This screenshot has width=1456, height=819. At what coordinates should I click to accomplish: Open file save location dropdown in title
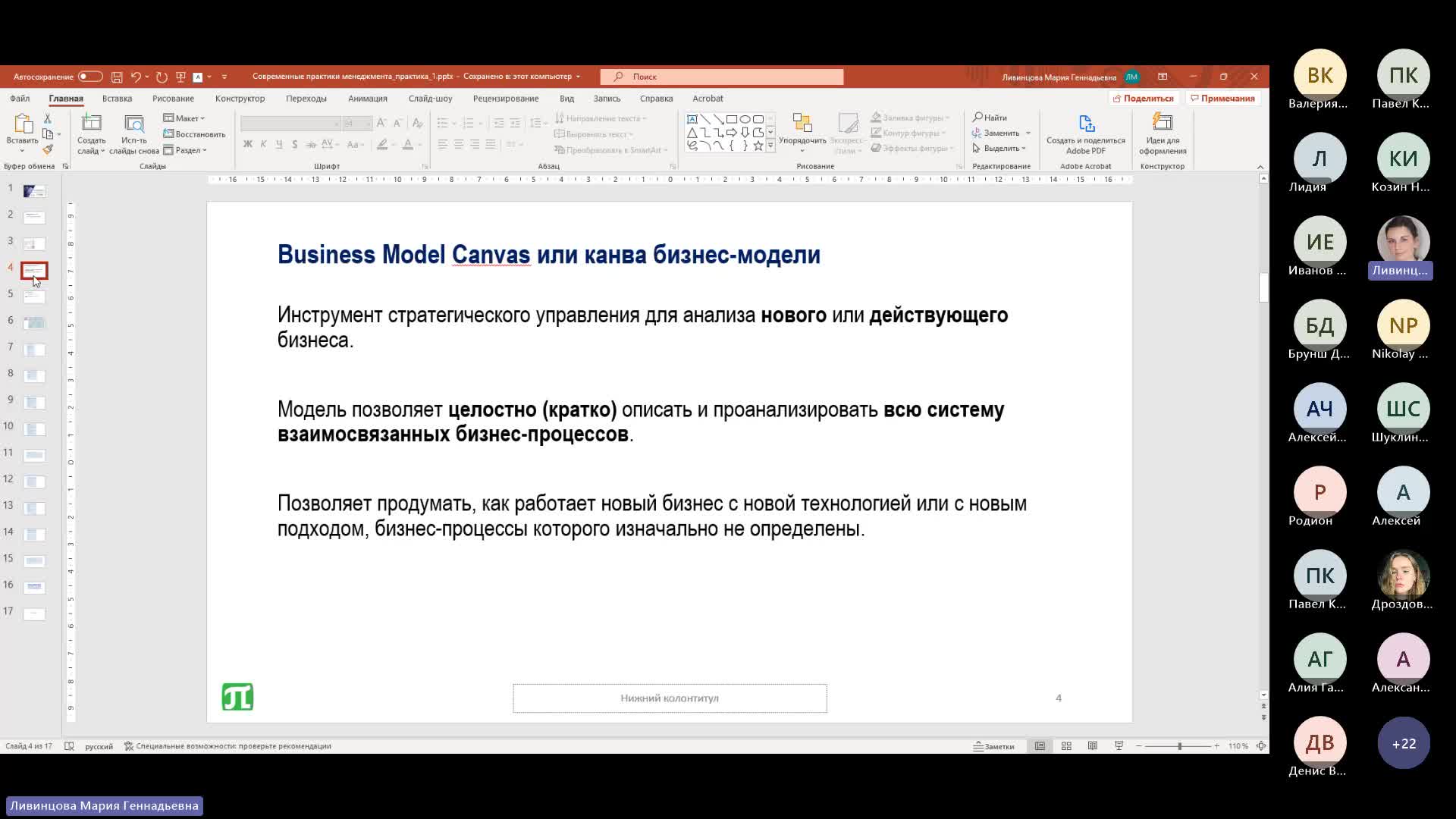pyautogui.click(x=578, y=77)
